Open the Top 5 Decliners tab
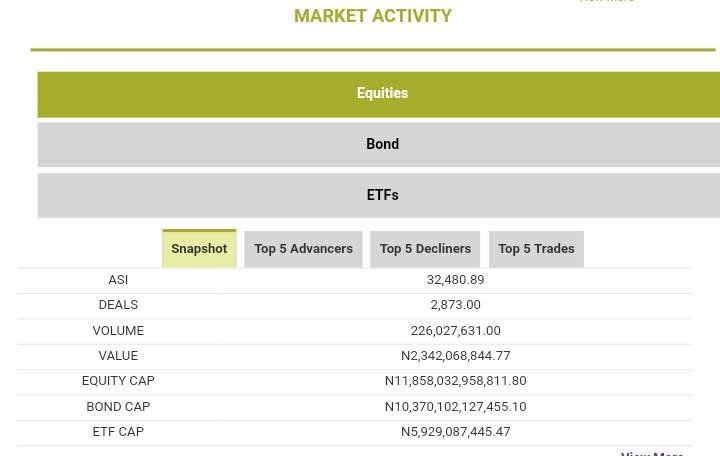Image resolution: width=720 pixels, height=456 pixels. tap(425, 249)
